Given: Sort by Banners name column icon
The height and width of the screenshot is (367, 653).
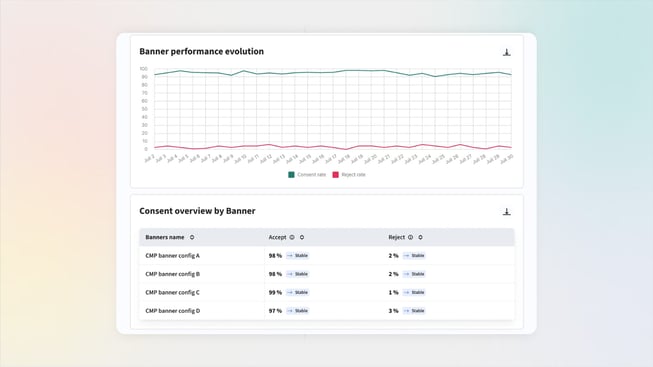Looking at the screenshot, I should point(192,237).
